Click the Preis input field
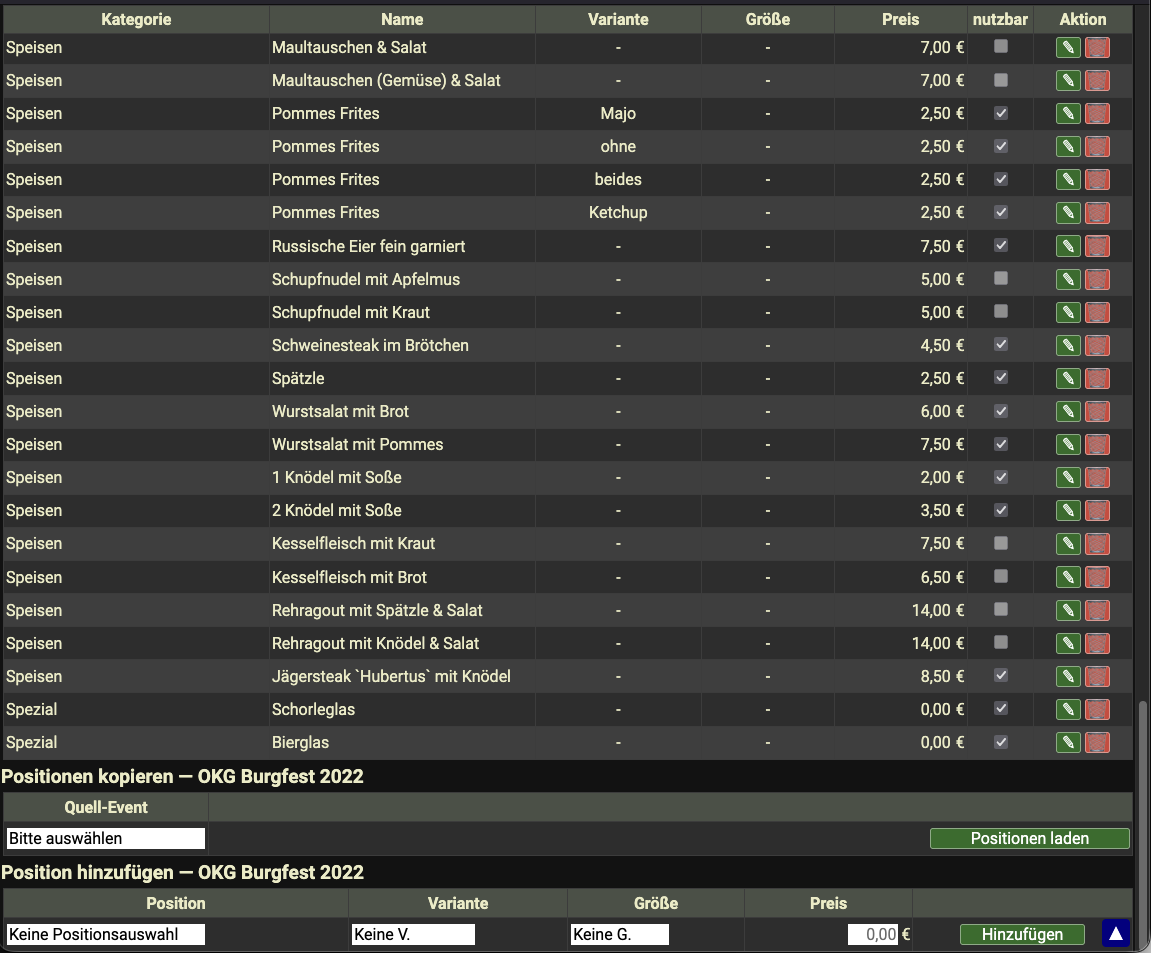1151x953 pixels. coord(872,934)
